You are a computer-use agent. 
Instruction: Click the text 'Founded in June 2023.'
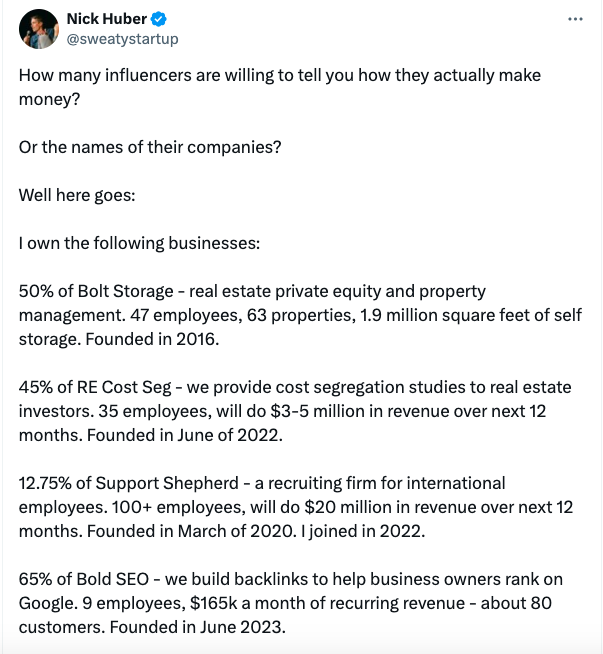pyautogui.click(x=197, y=627)
